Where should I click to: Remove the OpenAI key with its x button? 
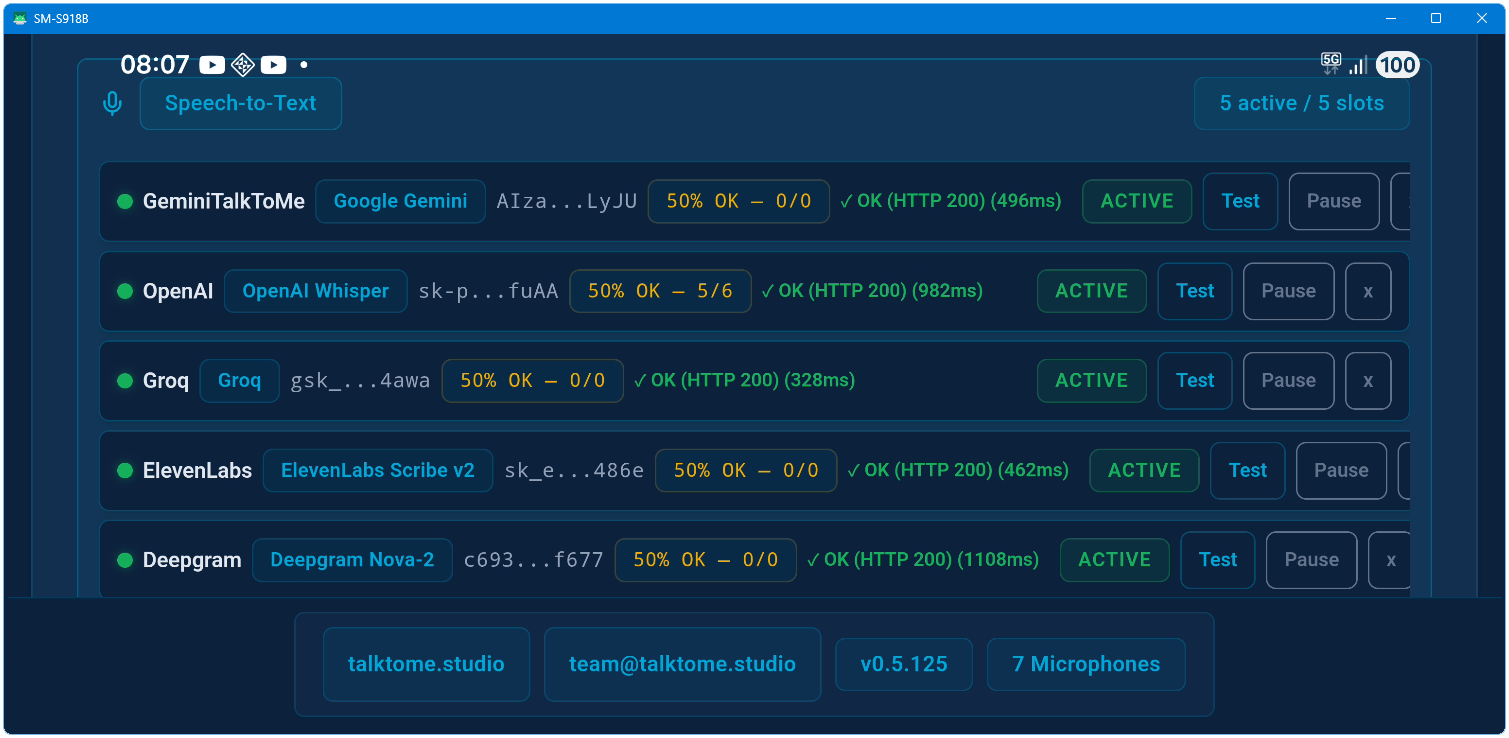(x=1368, y=291)
